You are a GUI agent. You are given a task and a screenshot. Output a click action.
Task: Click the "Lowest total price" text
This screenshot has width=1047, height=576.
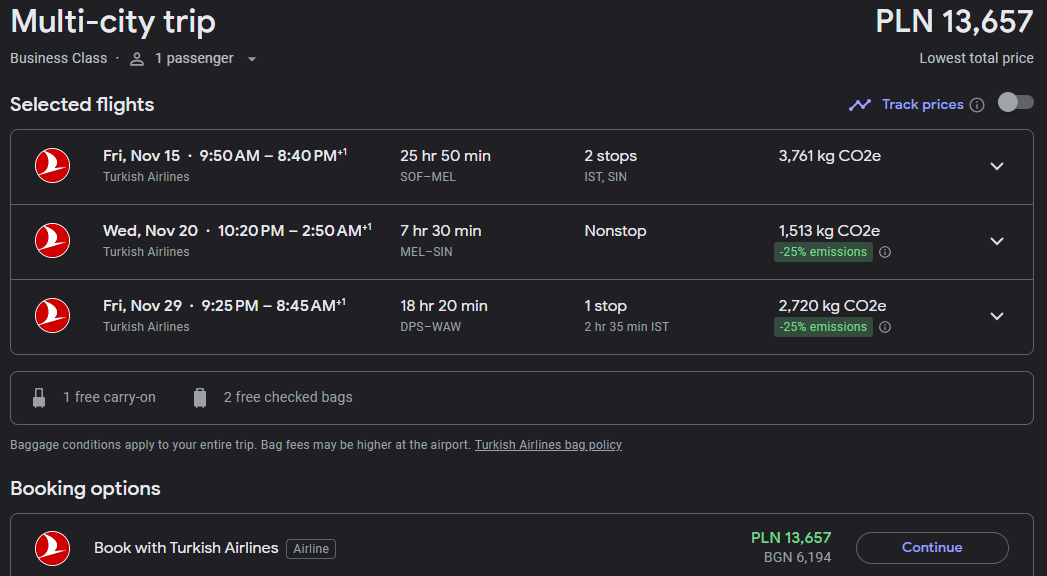(976, 59)
